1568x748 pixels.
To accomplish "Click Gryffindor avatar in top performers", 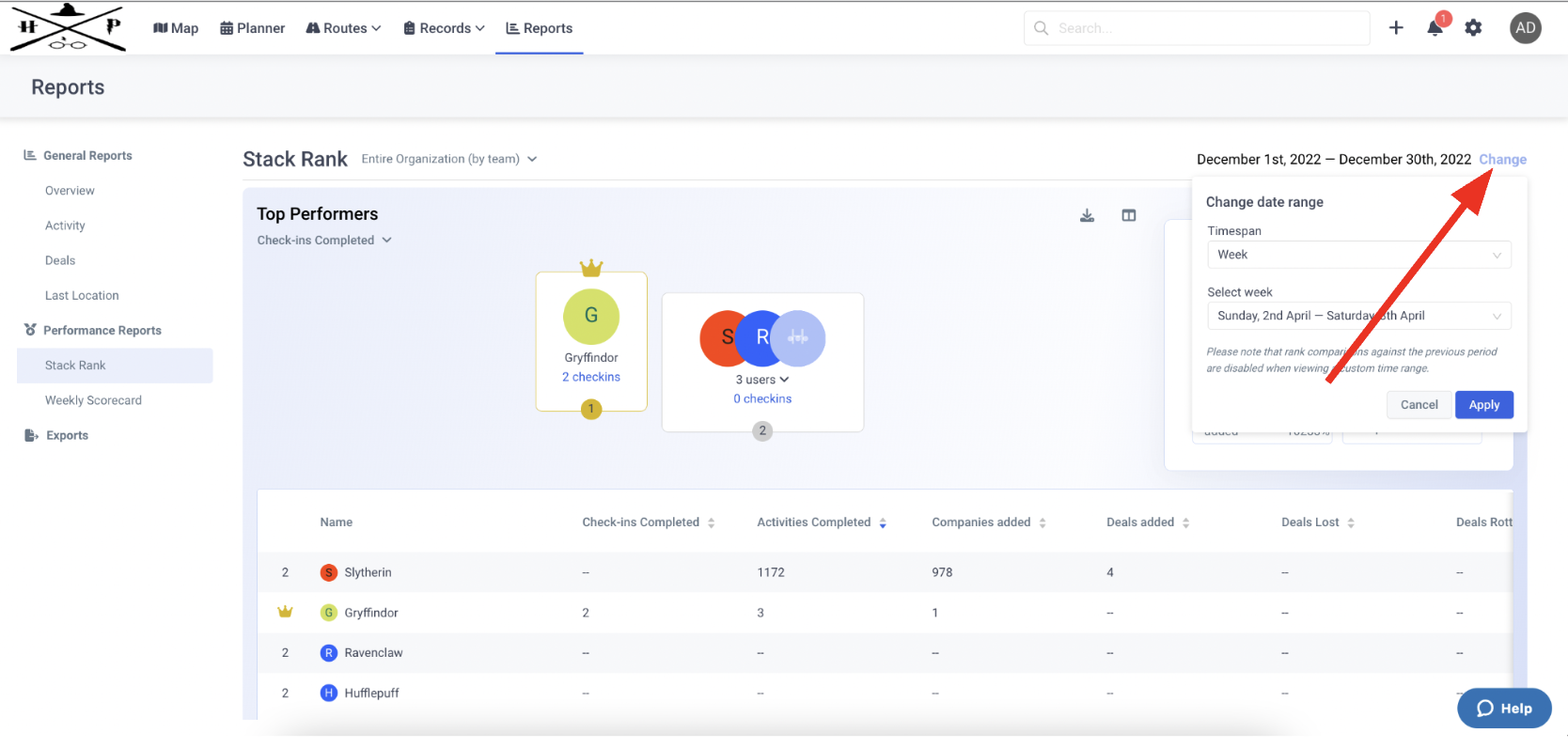I will [591, 316].
